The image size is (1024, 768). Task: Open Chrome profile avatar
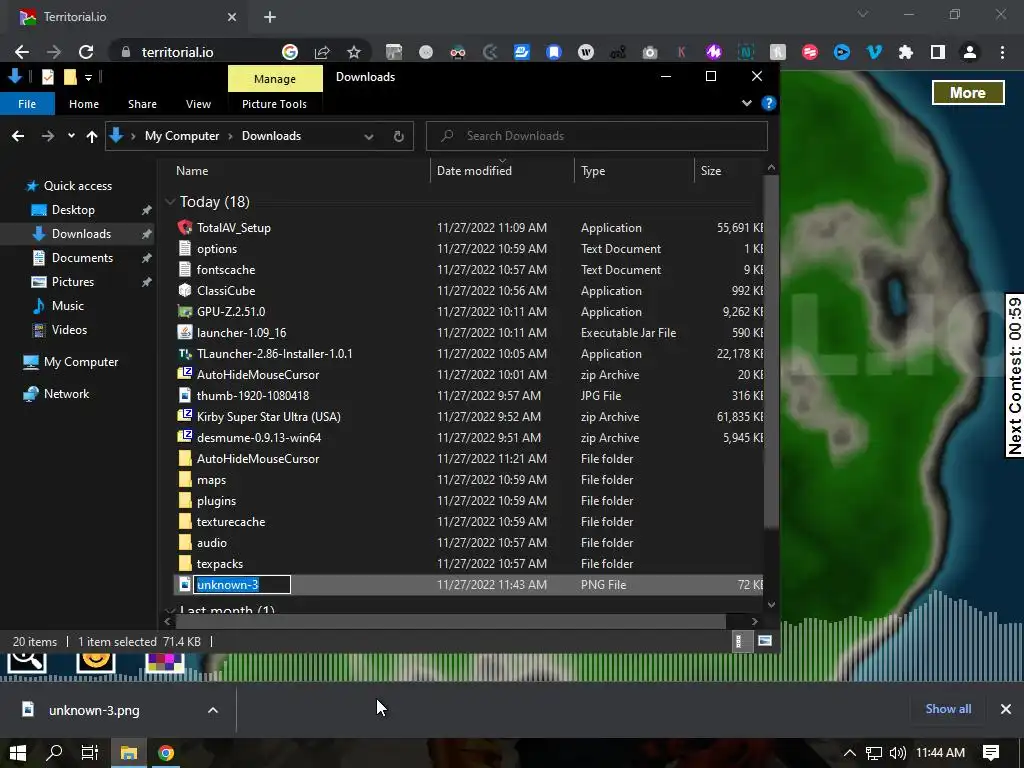click(x=970, y=52)
